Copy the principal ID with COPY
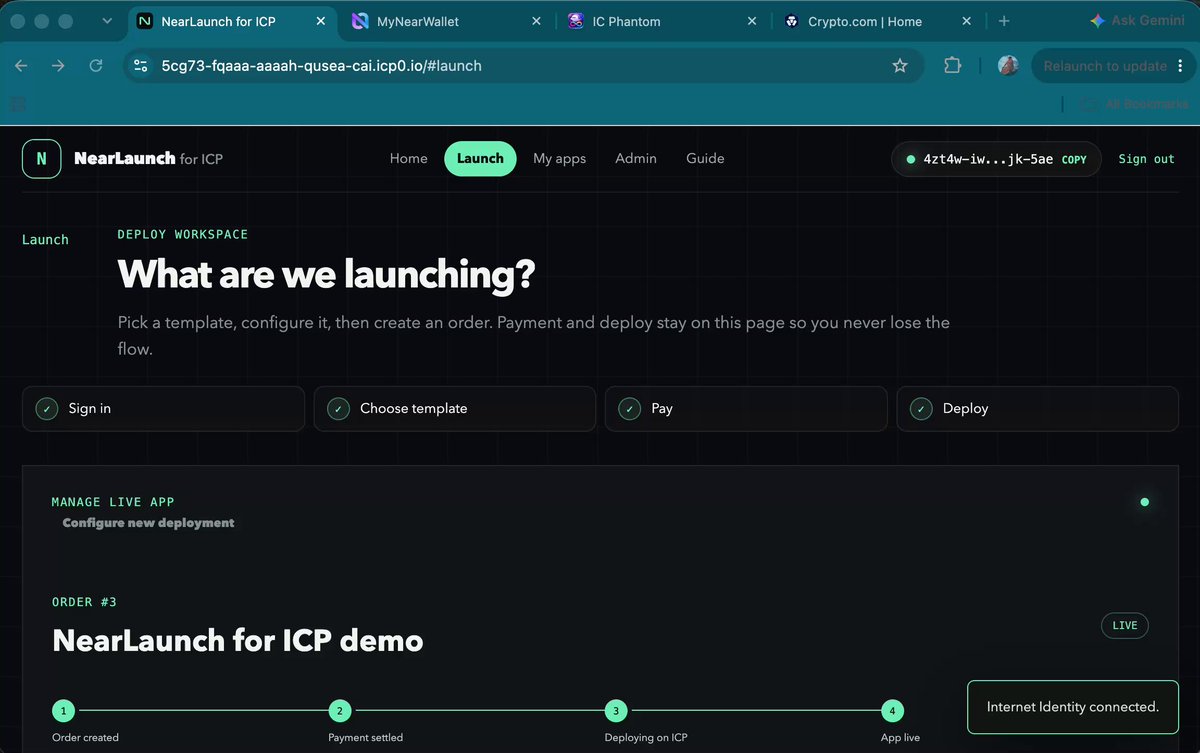This screenshot has height=753, width=1200. 1074,159
